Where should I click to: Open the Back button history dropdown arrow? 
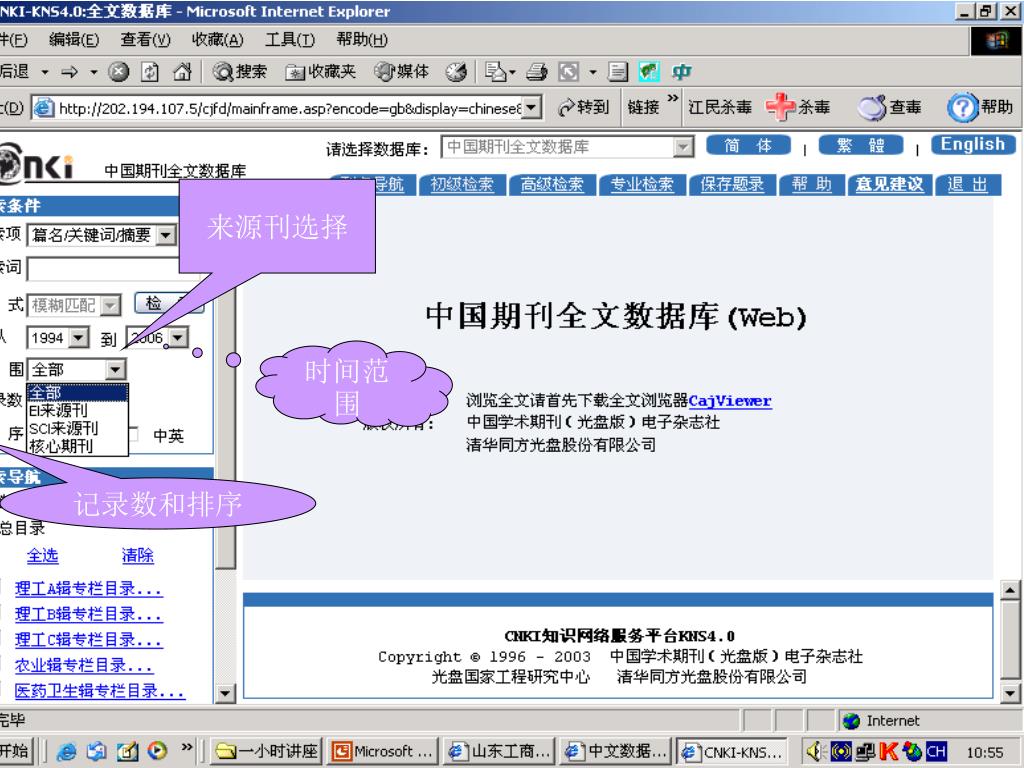(44, 72)
